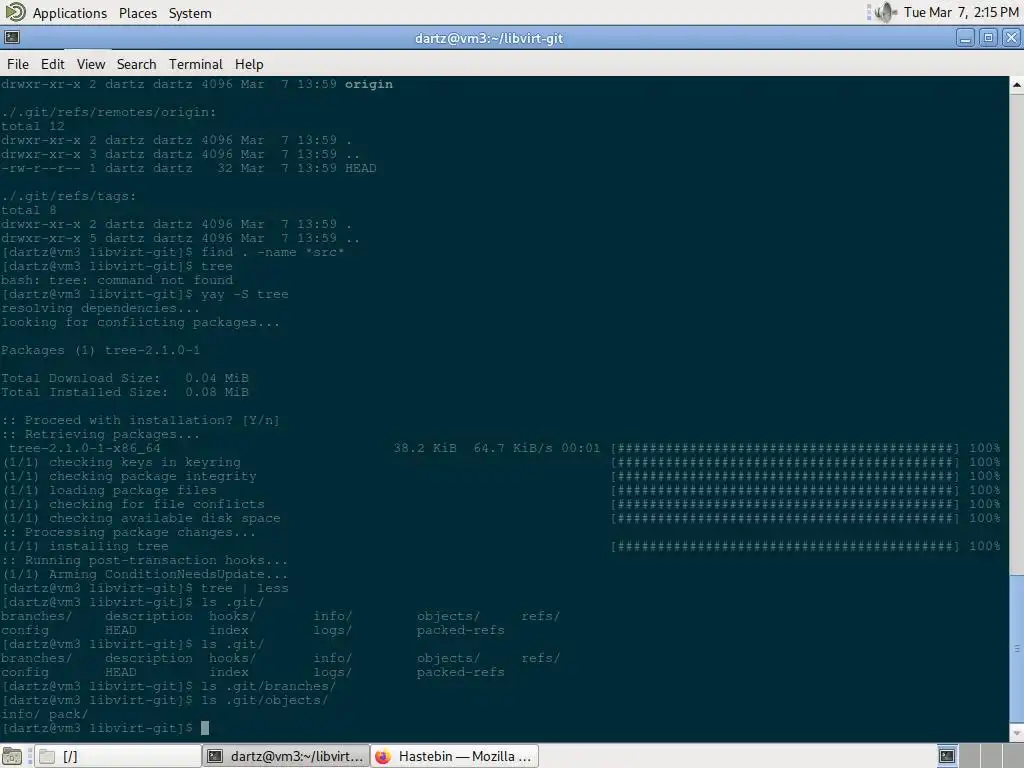The width and height of the screenshot is (1024, 768).
Task: Minimize the terminal window
Action: 965,38
